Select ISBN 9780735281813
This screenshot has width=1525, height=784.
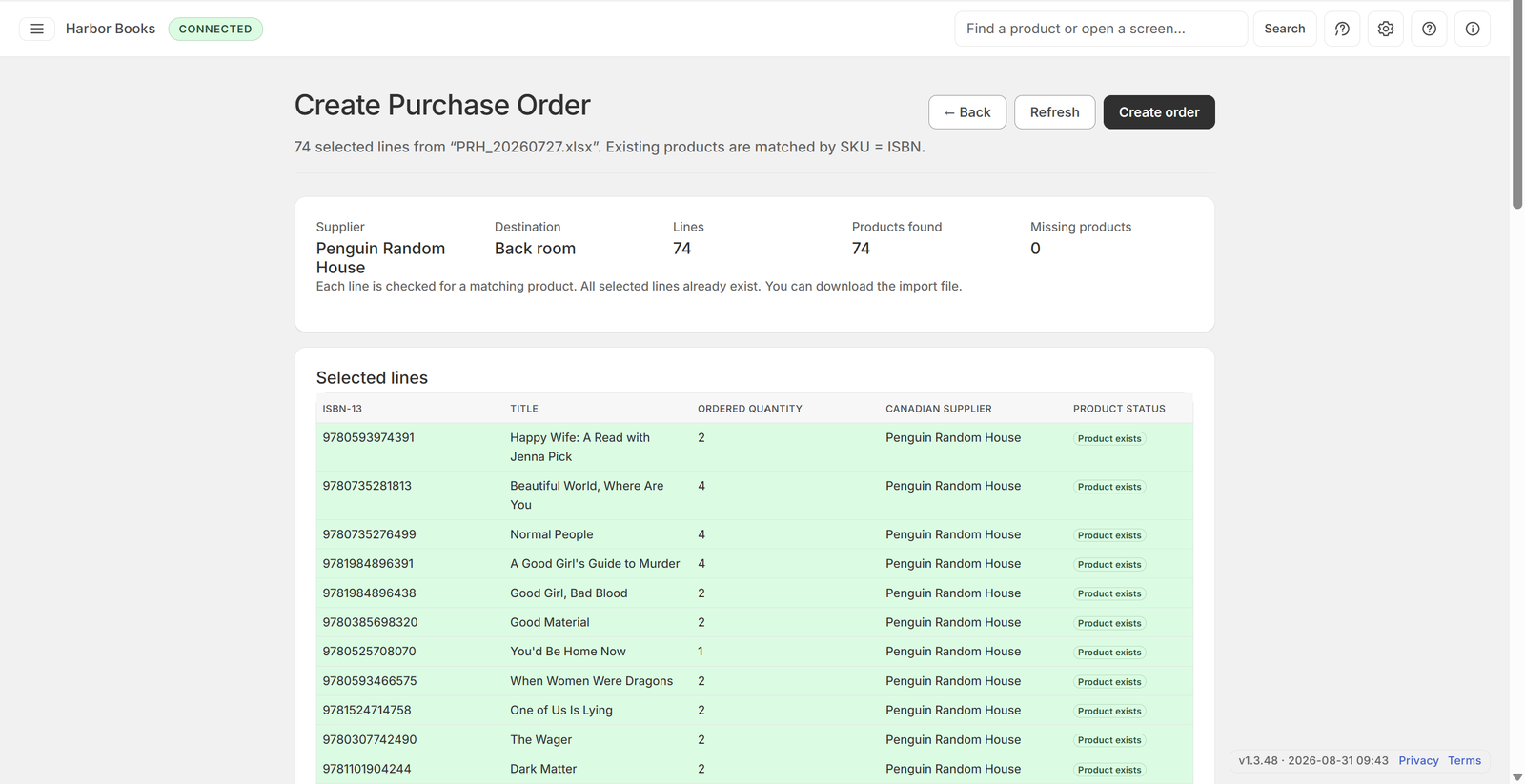tap(367, 486)
